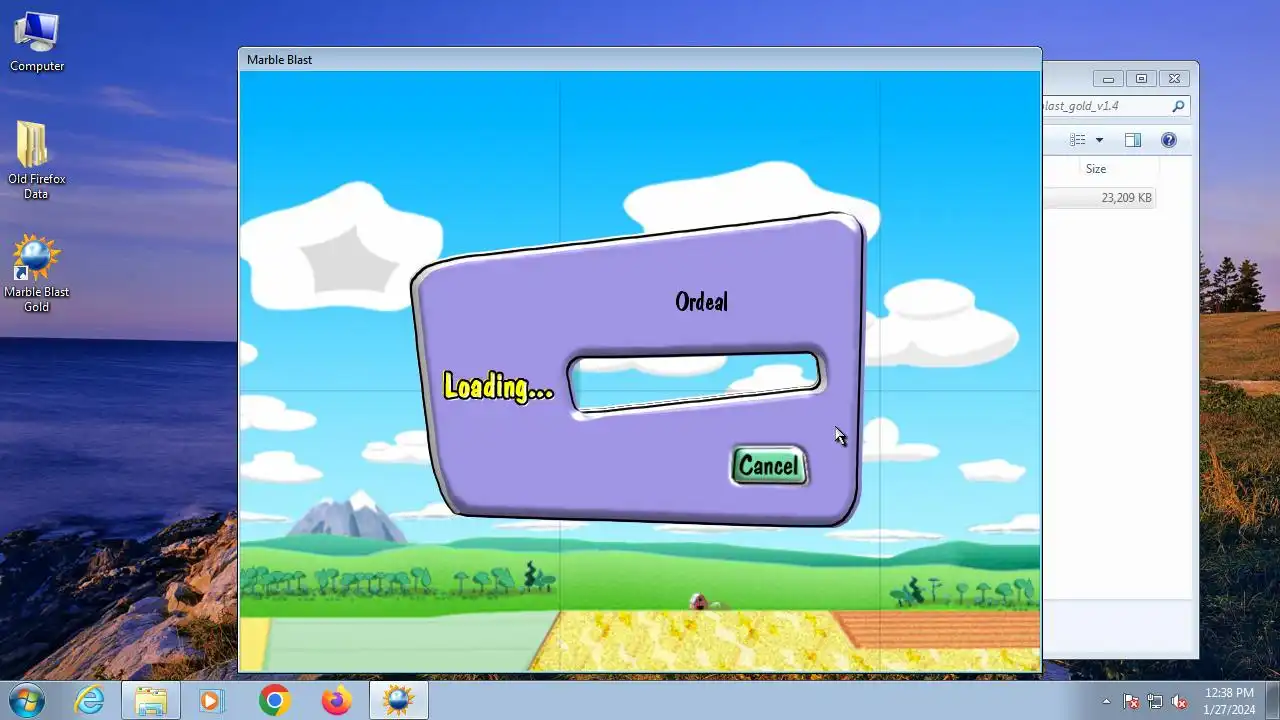The image size is (1280, 720).
Task: Change the view icon in Explorer window
Action: (x=1077, y=140)
